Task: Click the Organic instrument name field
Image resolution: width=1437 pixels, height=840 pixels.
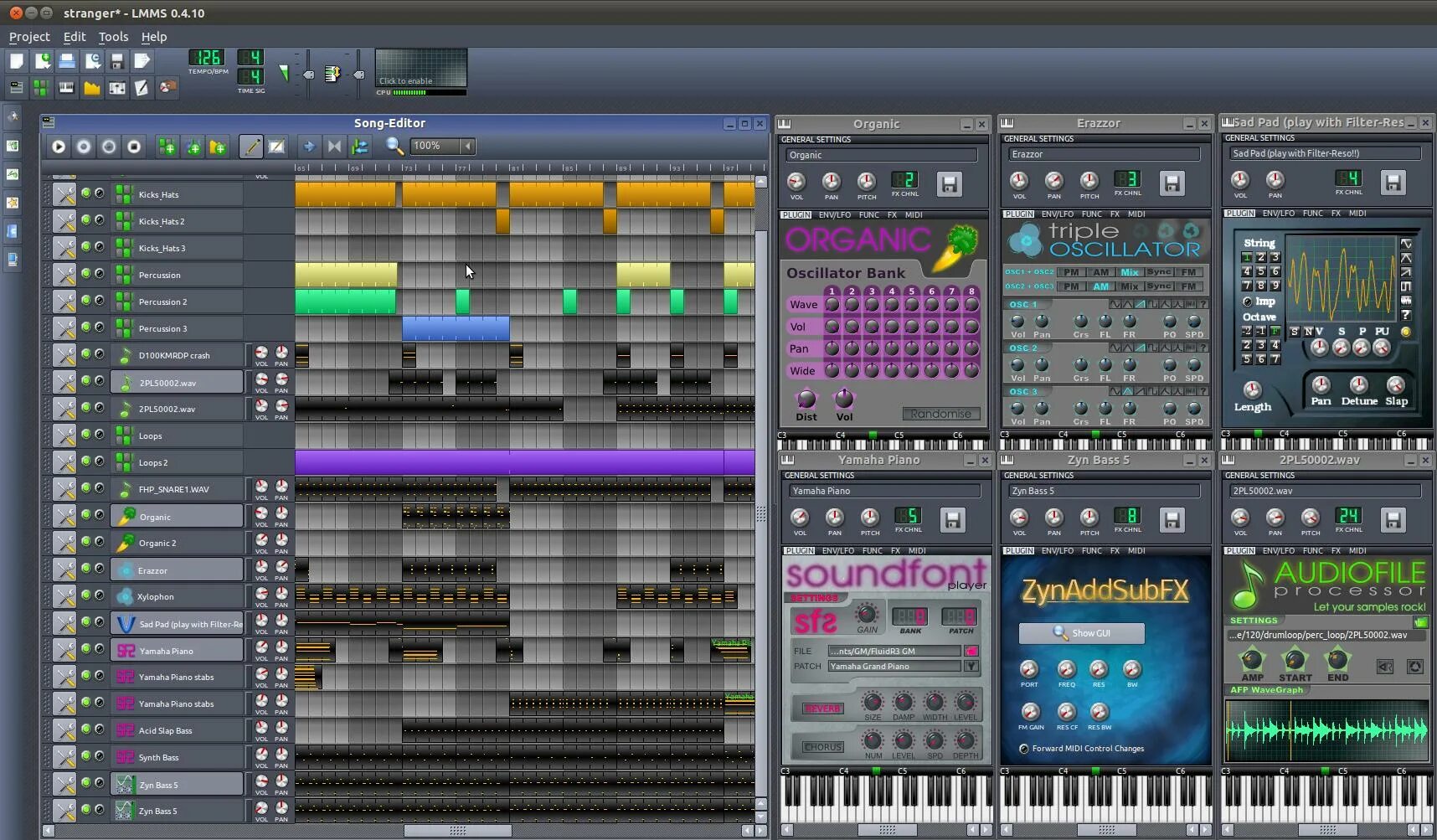Action: [882, 155]
